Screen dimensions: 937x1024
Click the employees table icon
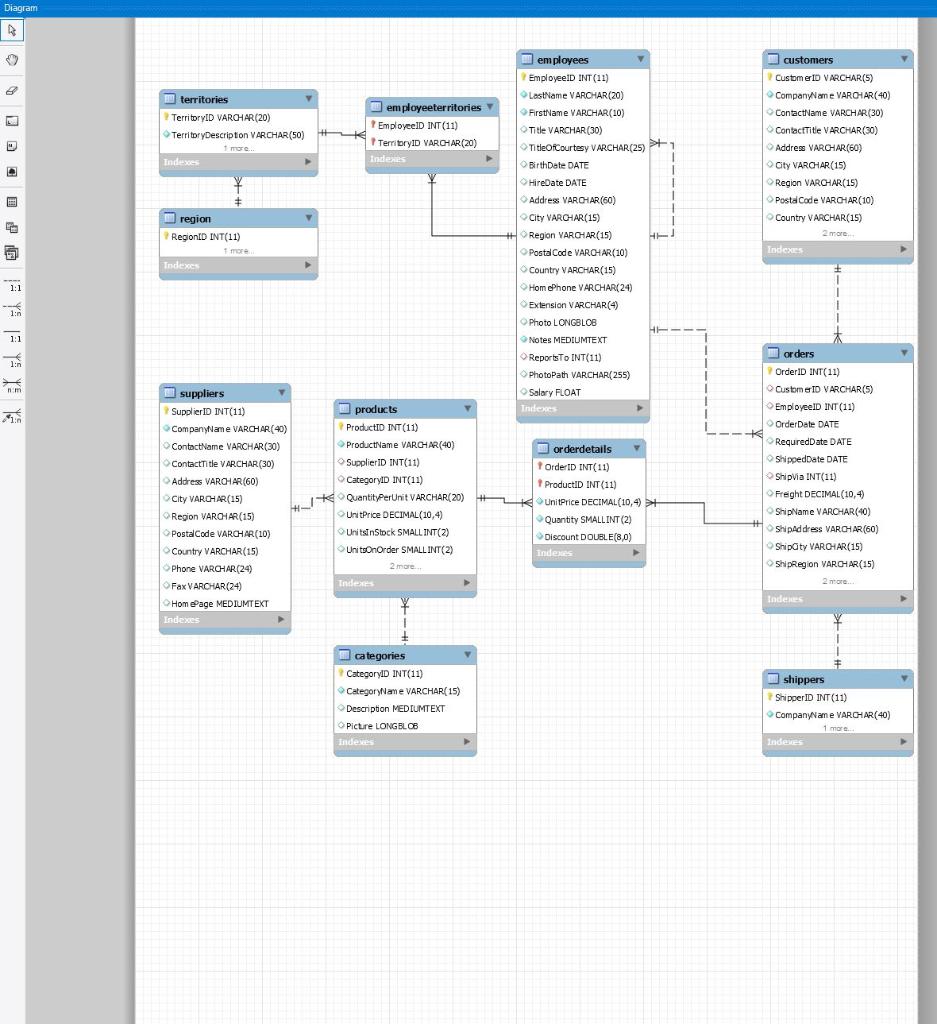(x=527, y=59)
